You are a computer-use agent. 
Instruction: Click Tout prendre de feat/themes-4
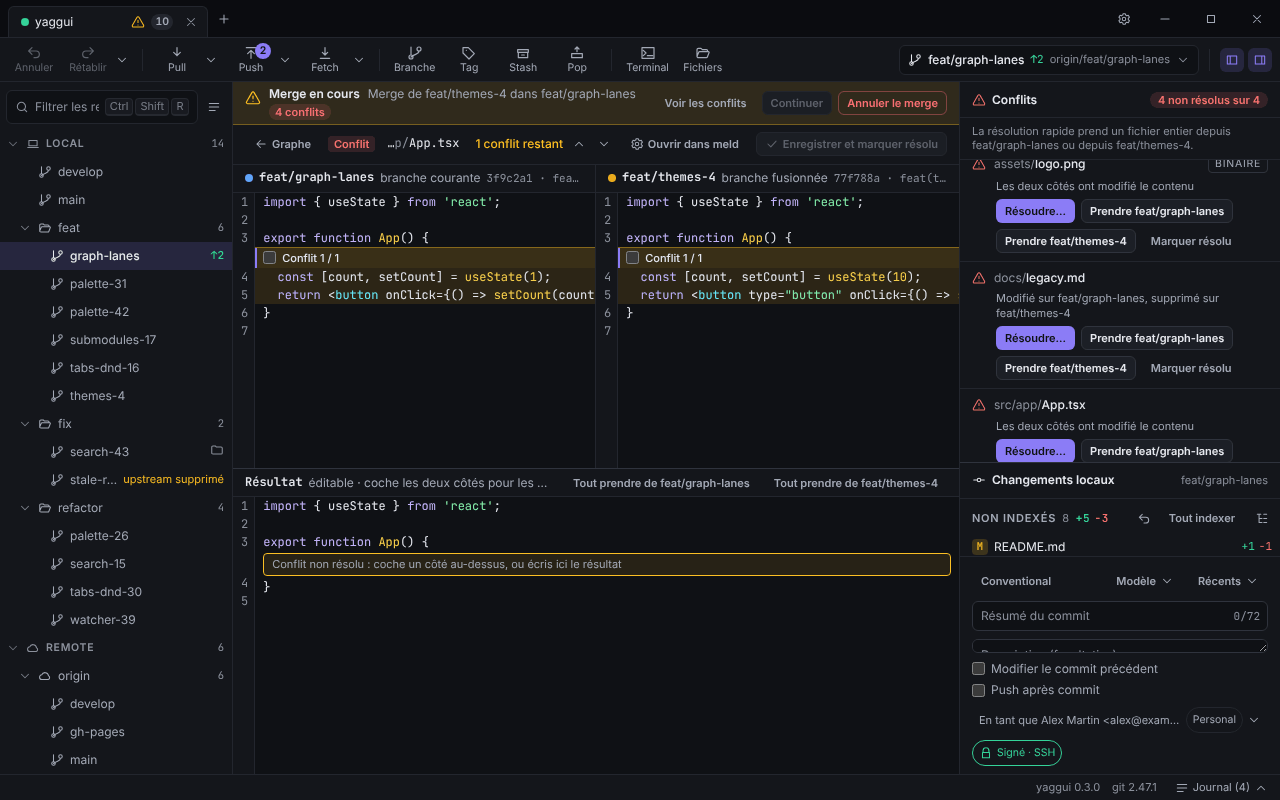(856, 483)
